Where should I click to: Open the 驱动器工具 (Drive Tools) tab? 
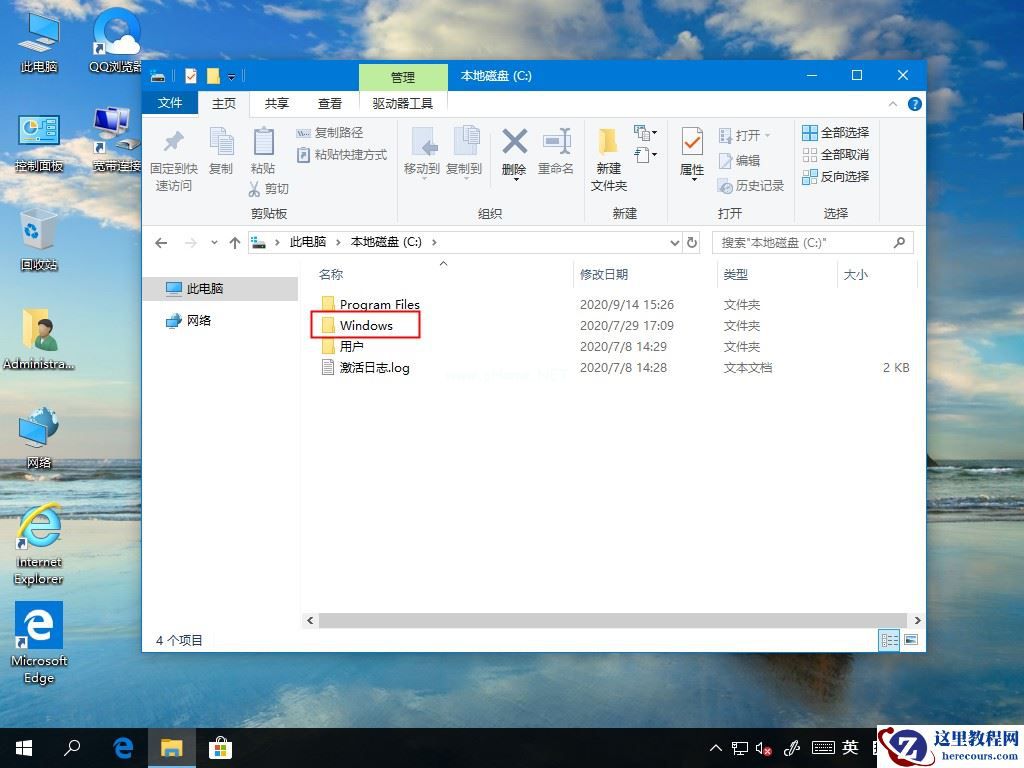click(402, 103)
